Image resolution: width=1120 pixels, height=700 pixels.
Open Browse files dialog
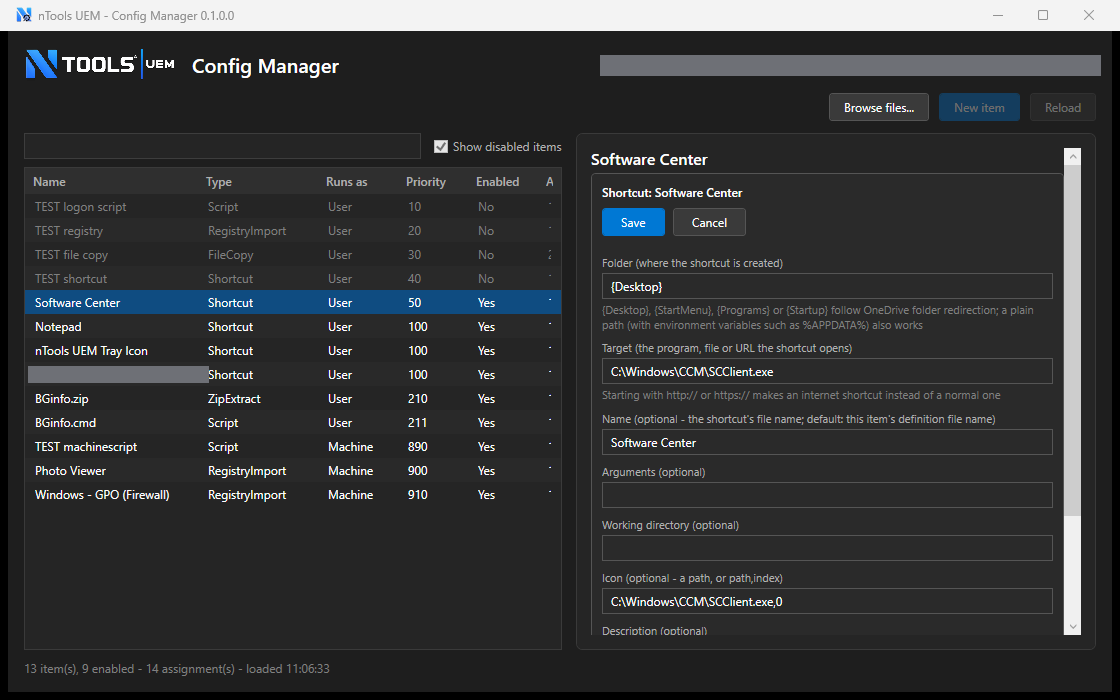click(x=879, y=108)
